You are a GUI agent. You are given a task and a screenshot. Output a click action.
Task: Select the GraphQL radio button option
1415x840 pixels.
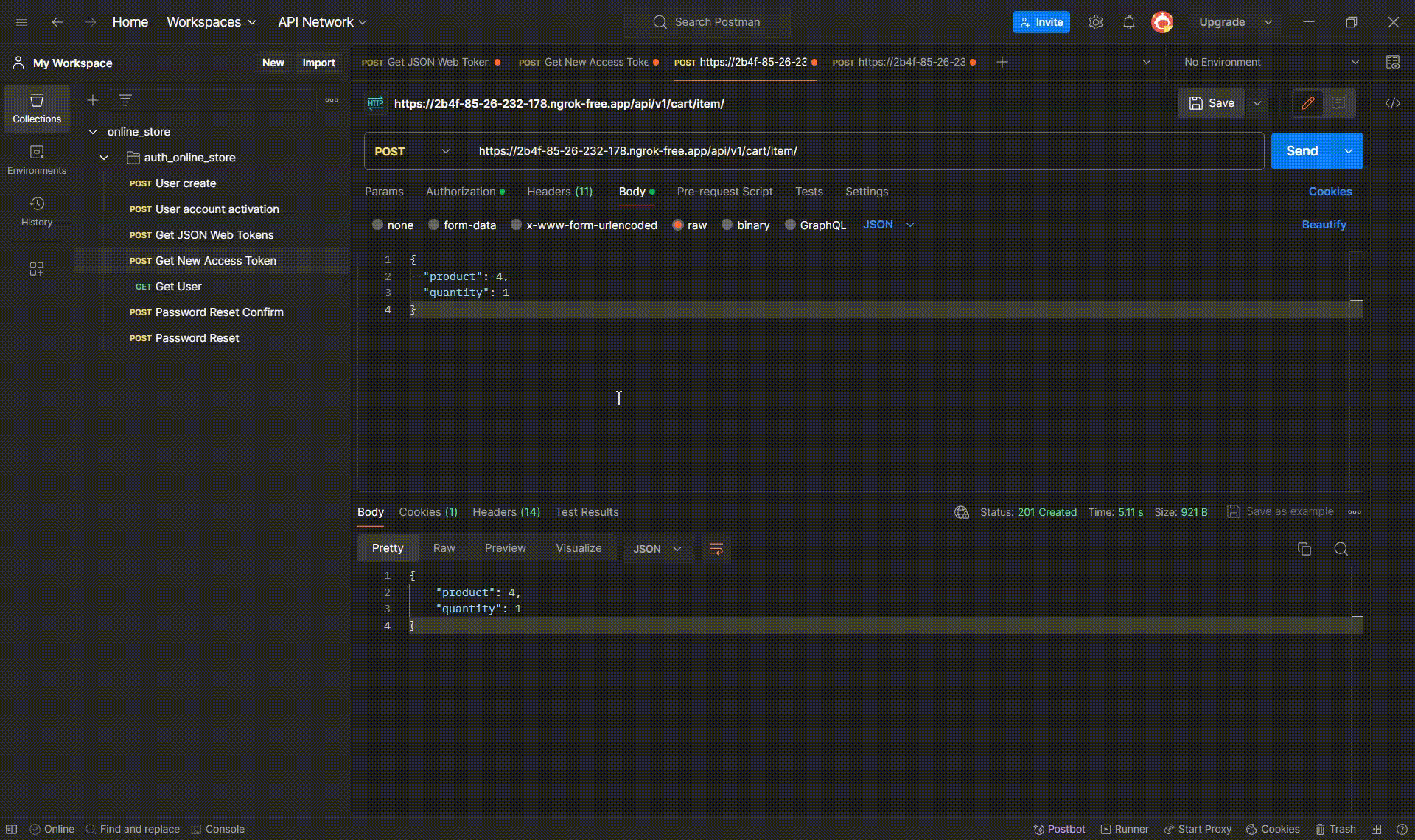pyautogui.click(x=790, y=224)
